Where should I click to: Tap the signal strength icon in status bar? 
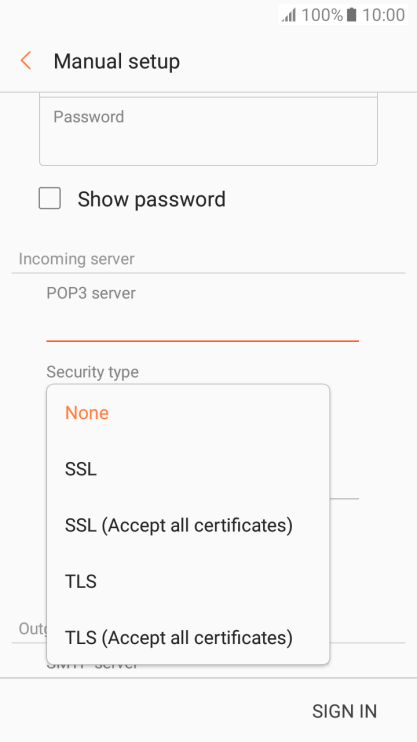coord(289,15)
